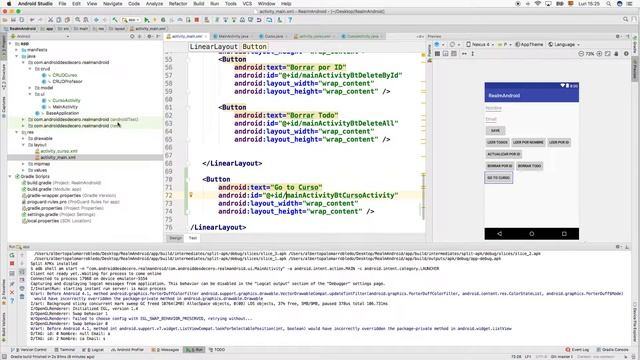Open the Gradle Console tool button
This screenshot has height=360, width=640.
click(x=612, y=350)
